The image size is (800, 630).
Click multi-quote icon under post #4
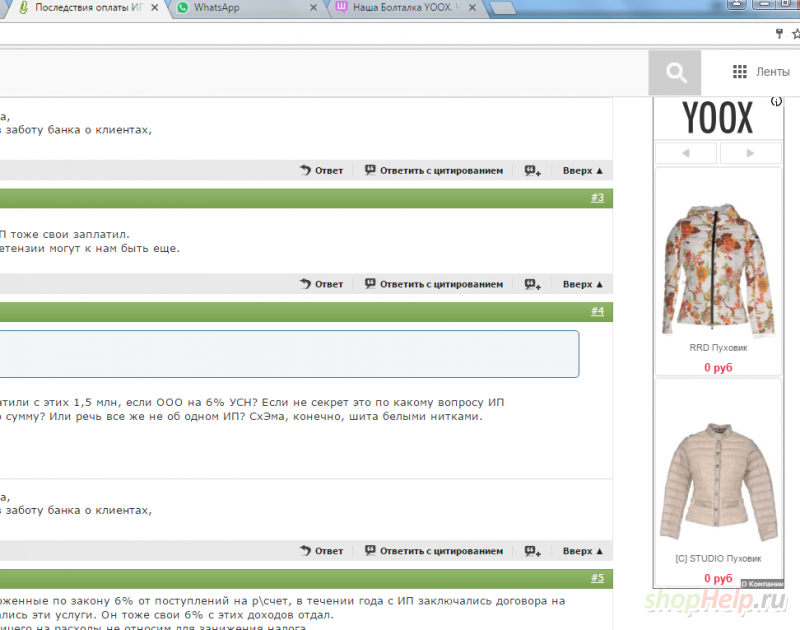(x=533, y=551)
